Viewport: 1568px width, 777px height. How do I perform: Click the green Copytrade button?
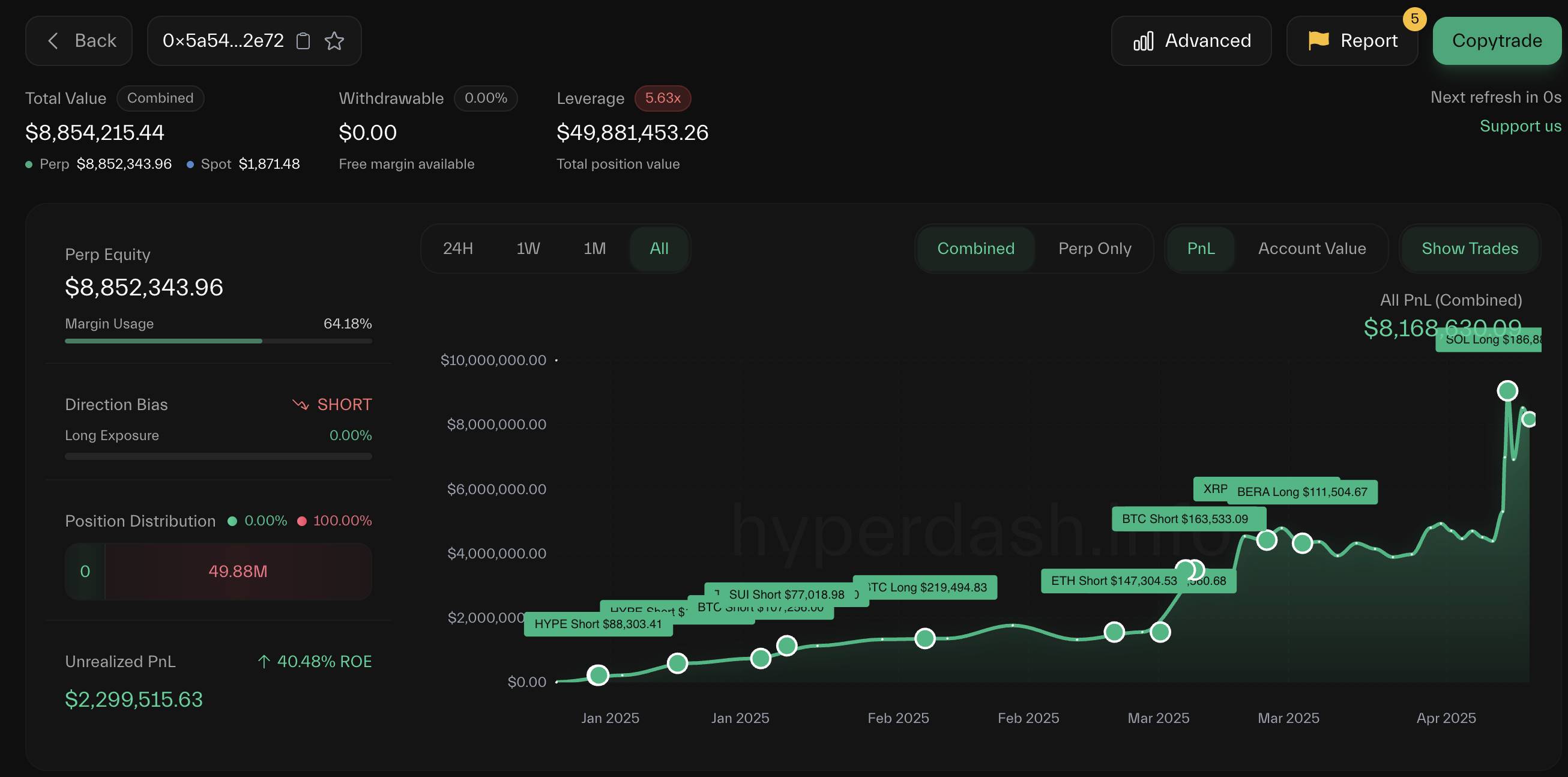point(1496,40)
